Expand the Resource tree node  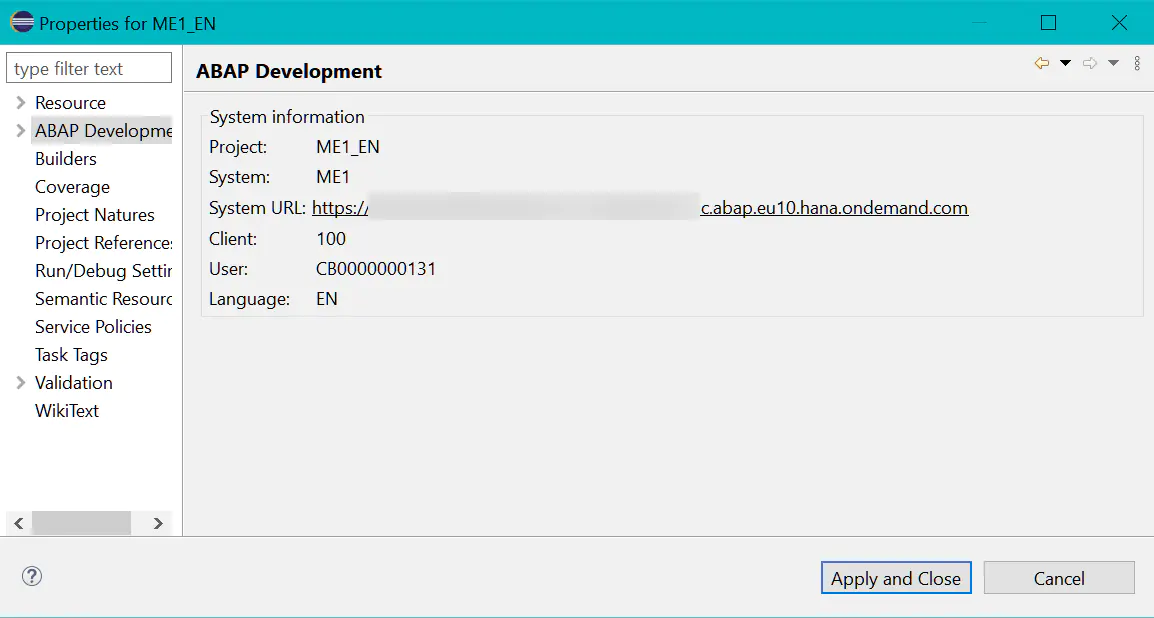point(19,102)
